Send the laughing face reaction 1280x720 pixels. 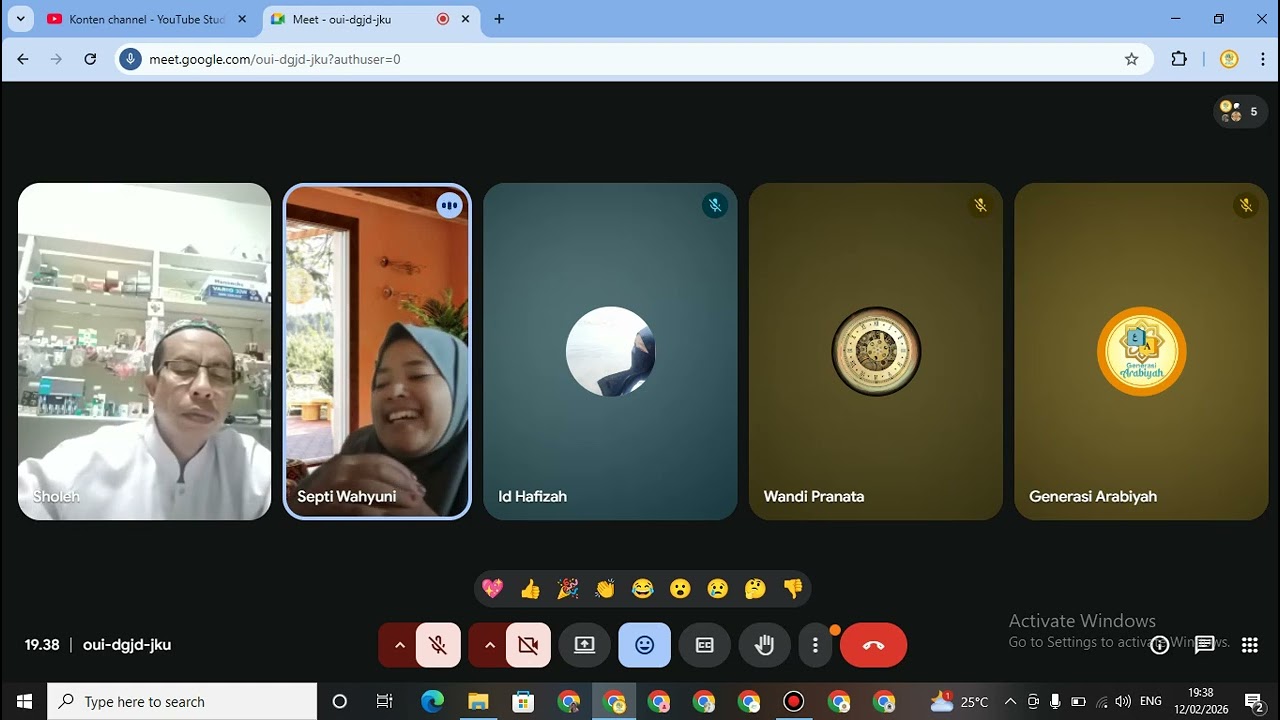(x=643, y=589)
